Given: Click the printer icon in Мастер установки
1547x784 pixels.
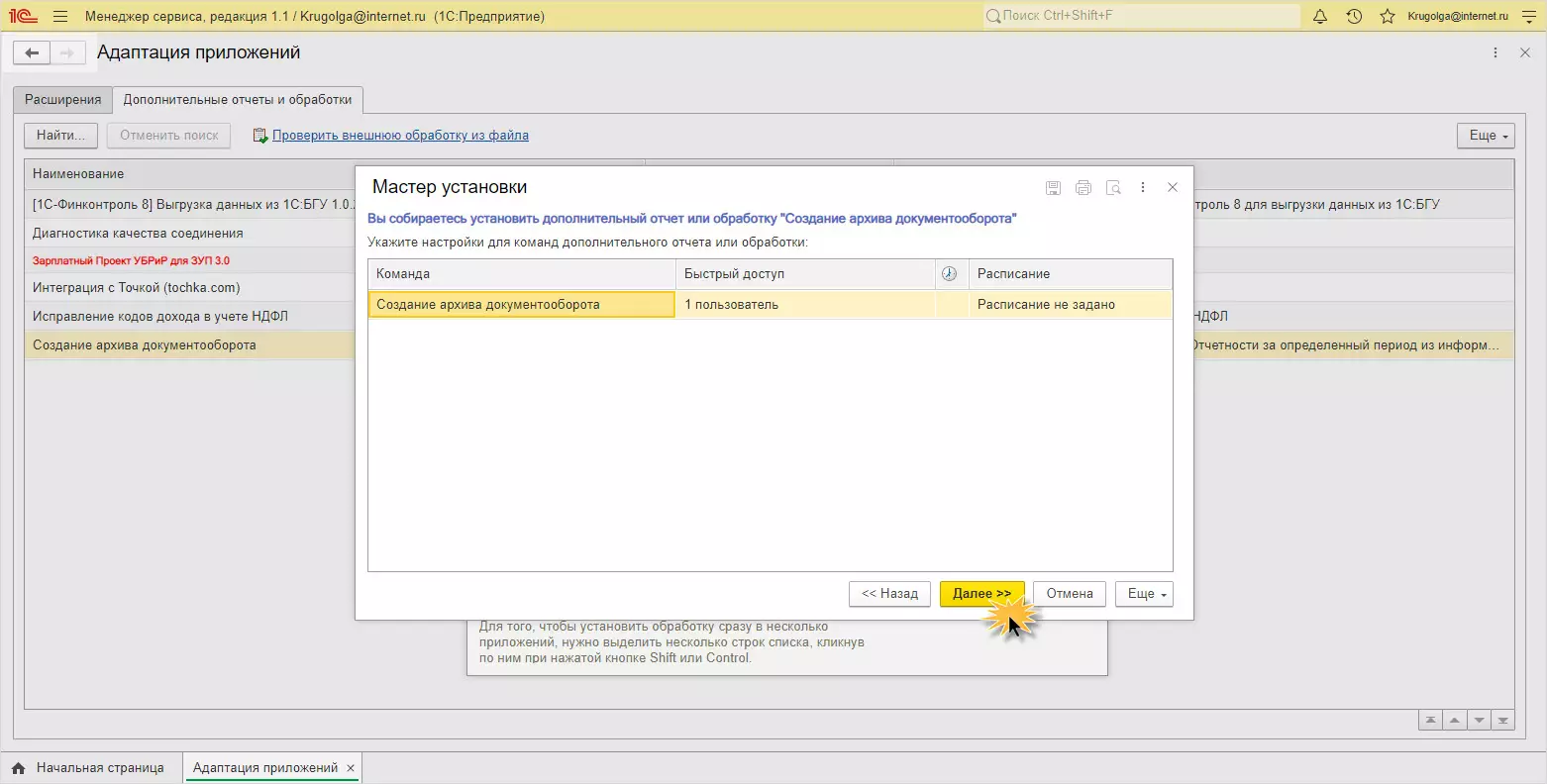Looking at the screenshot, I should coord(1083,187).
